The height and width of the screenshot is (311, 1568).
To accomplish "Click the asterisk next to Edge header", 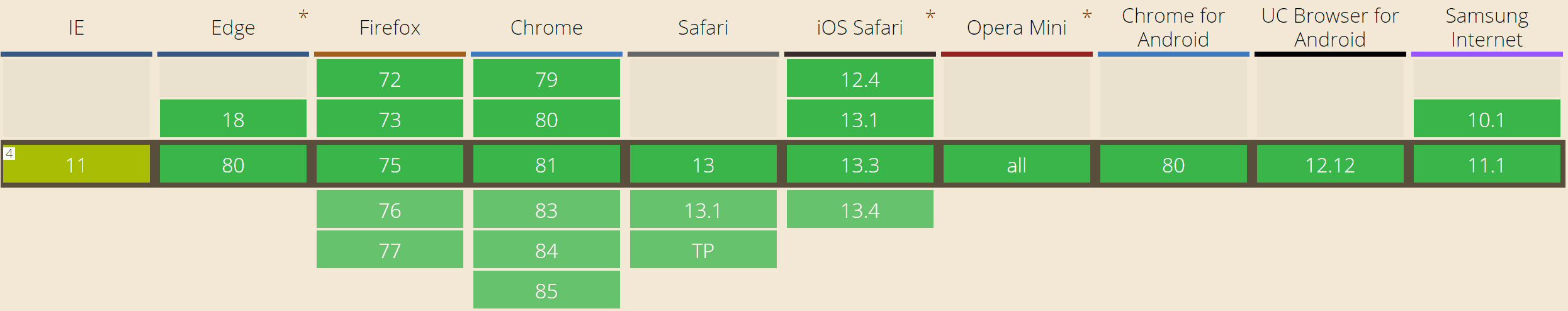I will point(303,15).
